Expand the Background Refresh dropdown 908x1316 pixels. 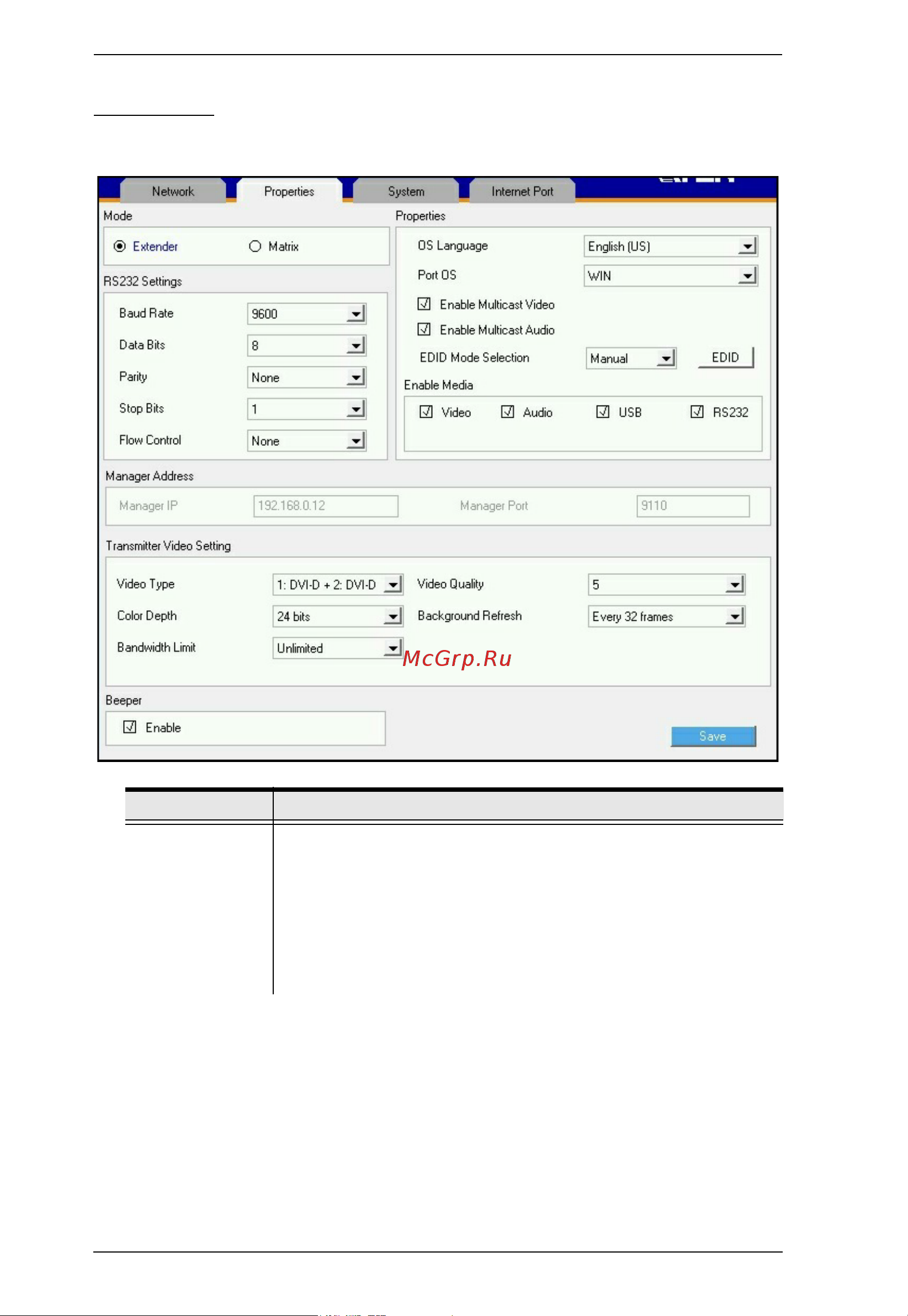(667, 616)
